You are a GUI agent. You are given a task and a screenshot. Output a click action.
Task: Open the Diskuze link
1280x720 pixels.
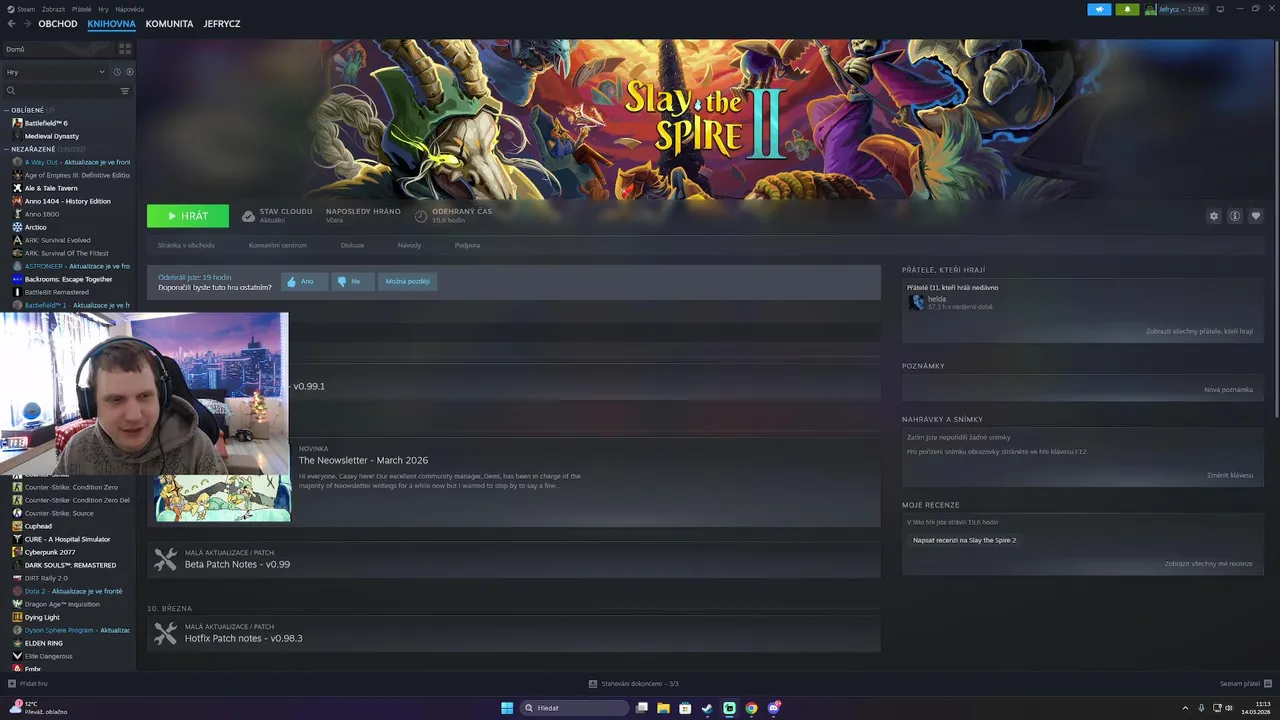(352, 245)
